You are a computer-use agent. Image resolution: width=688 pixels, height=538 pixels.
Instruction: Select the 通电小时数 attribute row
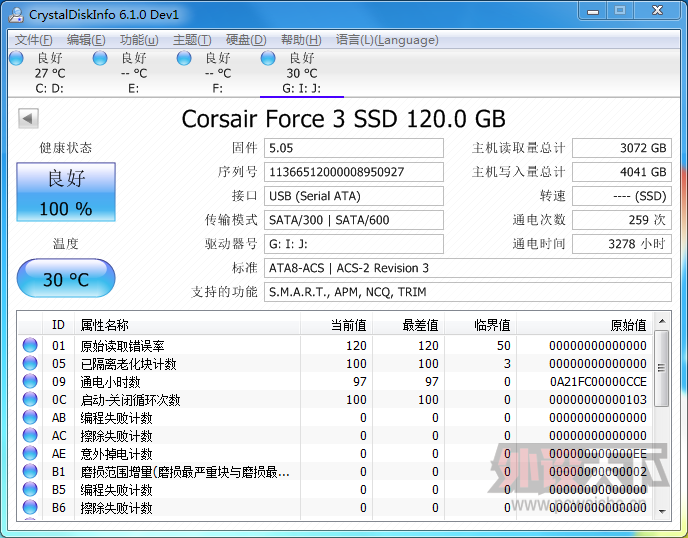pyautogui.click(x=335, y=382)
